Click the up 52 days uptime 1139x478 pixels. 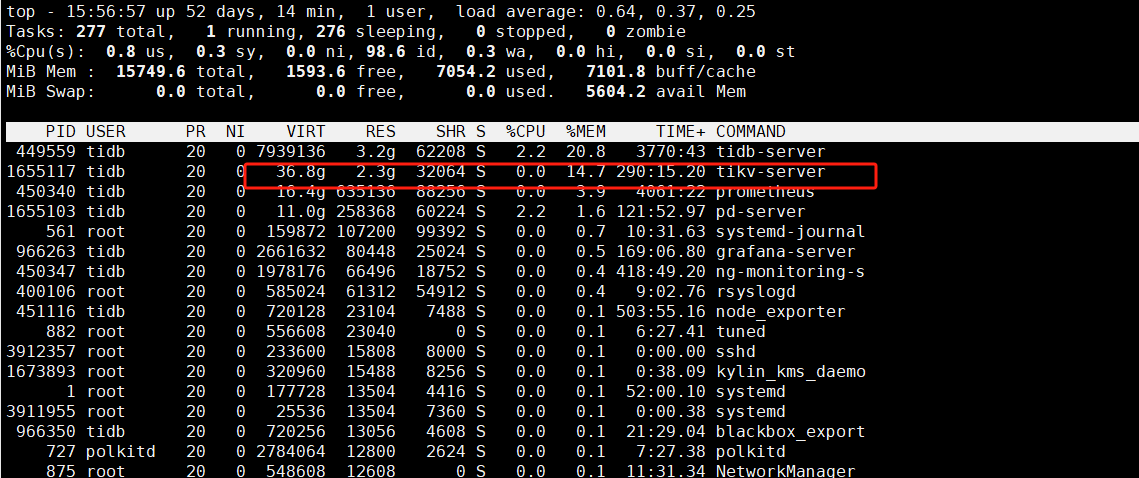[206, 12]
